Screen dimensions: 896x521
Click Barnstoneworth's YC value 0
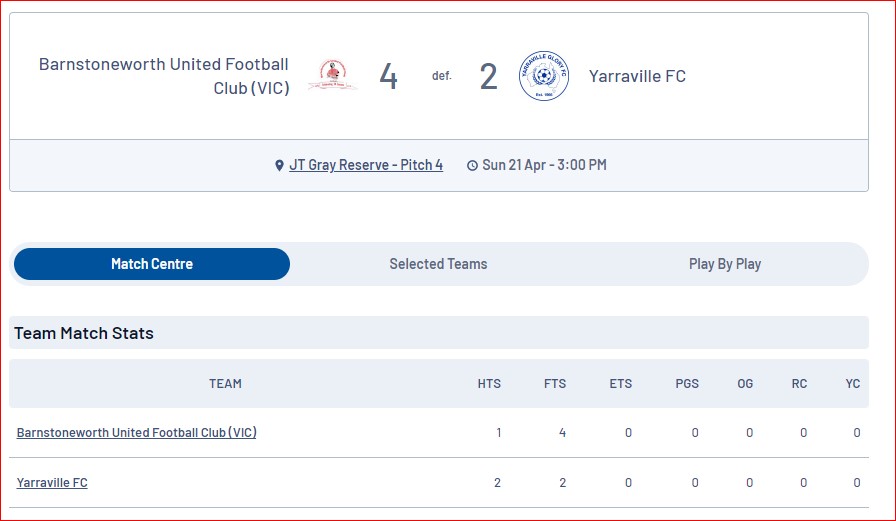pos(857,432)
